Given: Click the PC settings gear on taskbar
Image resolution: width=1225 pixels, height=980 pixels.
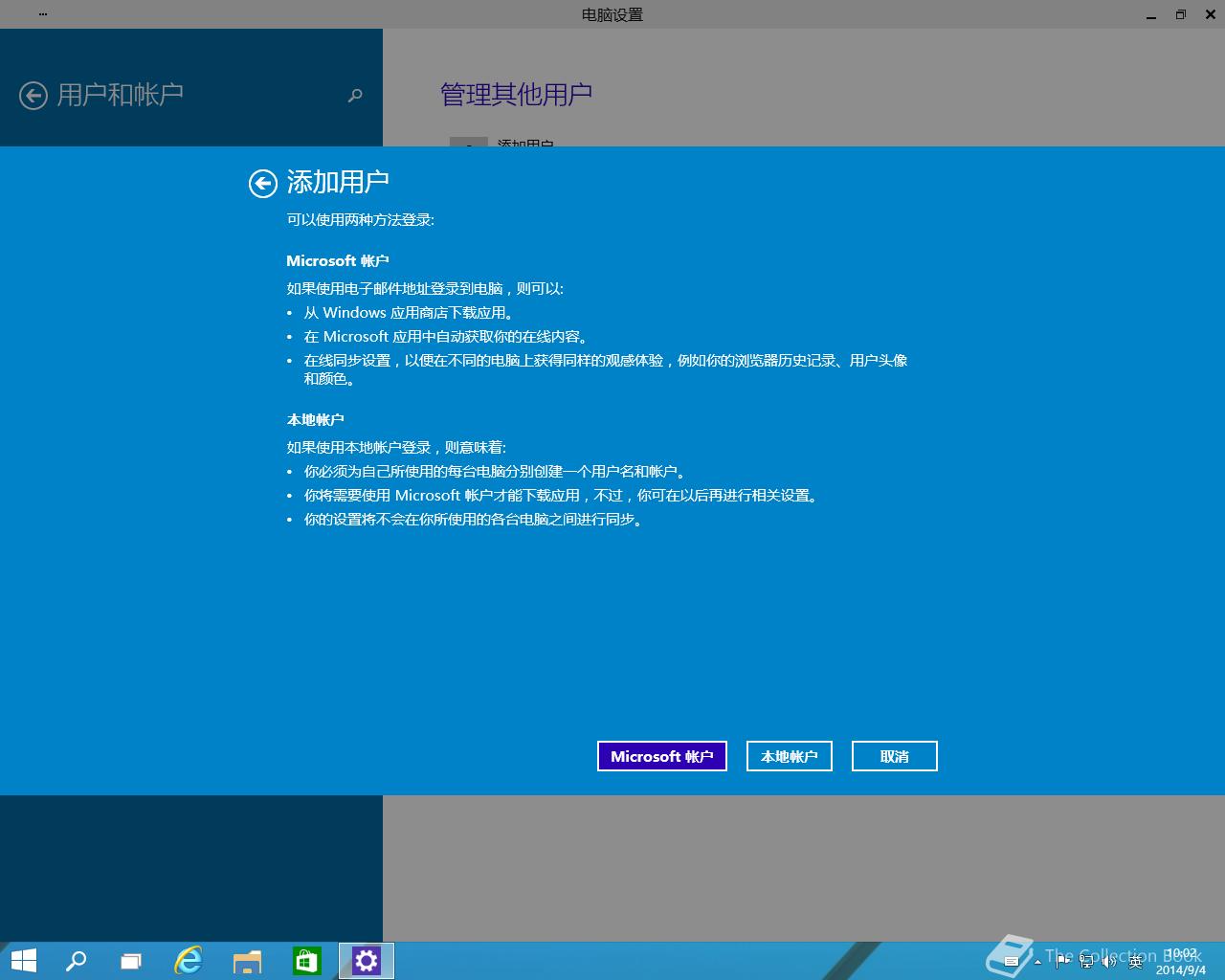Looking at the screenshot, I should (367, 960).
